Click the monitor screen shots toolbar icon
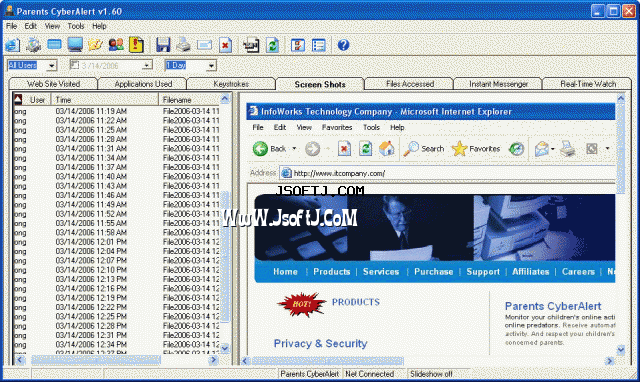The image size is (640, 382). point(75,44)
